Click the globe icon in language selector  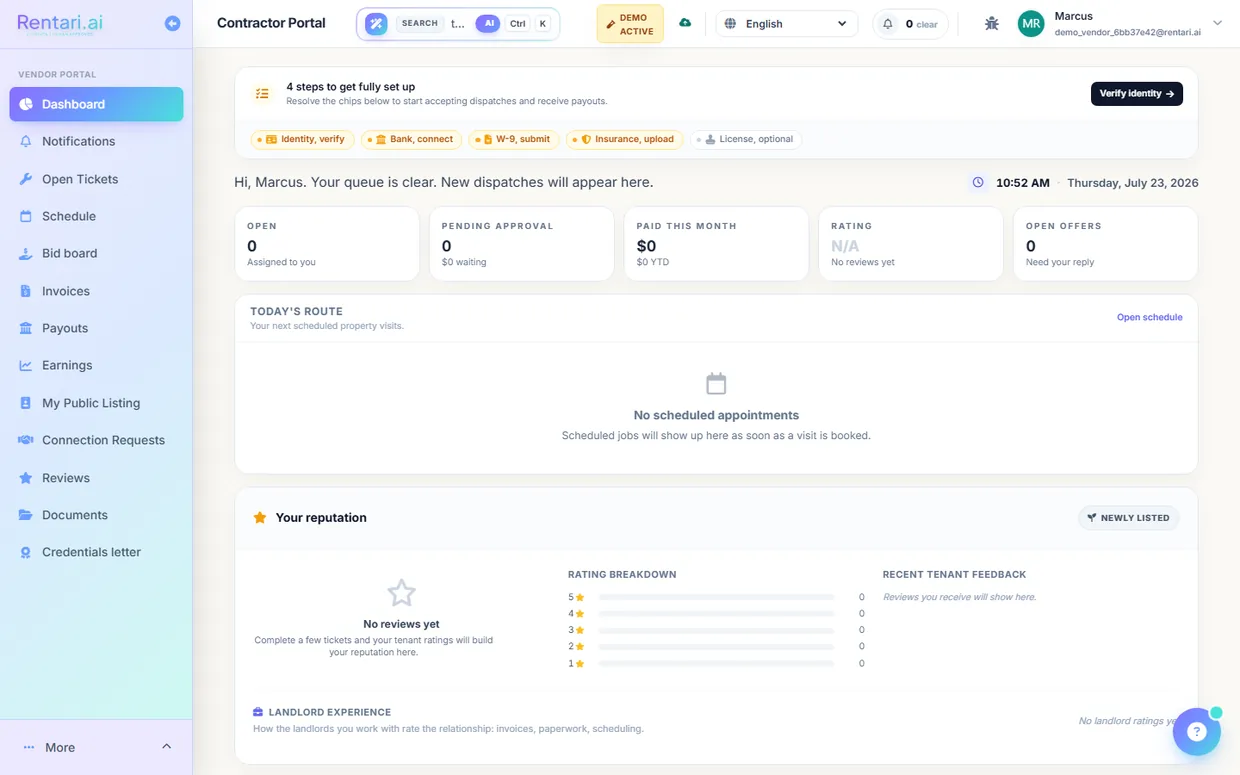tap(730, 24)
